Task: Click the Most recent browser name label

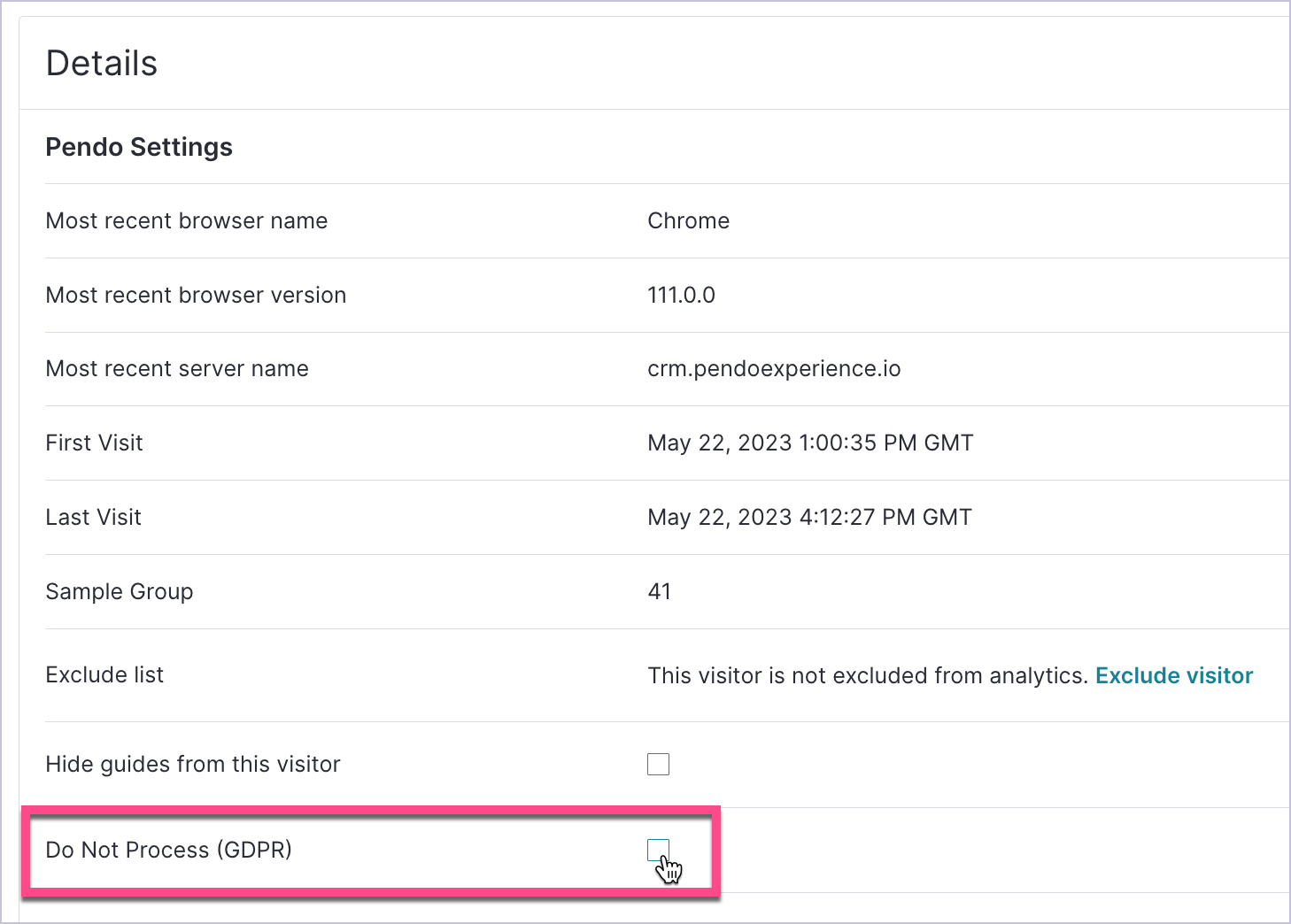Action: [187, 220]
